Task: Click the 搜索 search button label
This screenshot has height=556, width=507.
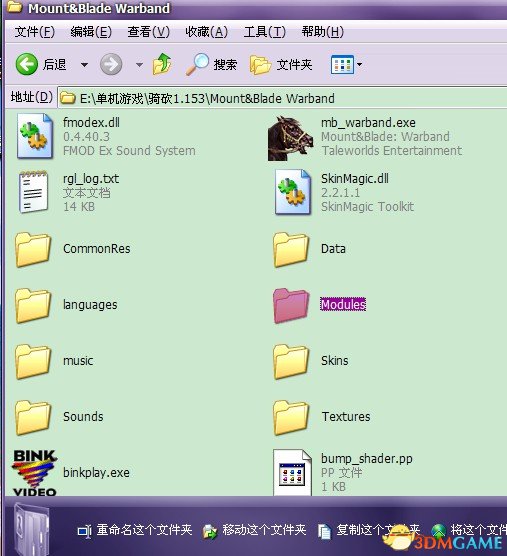Action: pyautogui.click(x=225, y=65)
